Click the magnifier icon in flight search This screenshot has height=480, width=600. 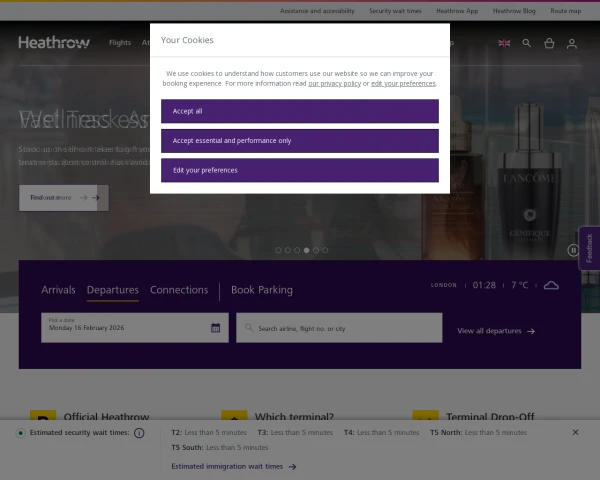click(249, 328)
